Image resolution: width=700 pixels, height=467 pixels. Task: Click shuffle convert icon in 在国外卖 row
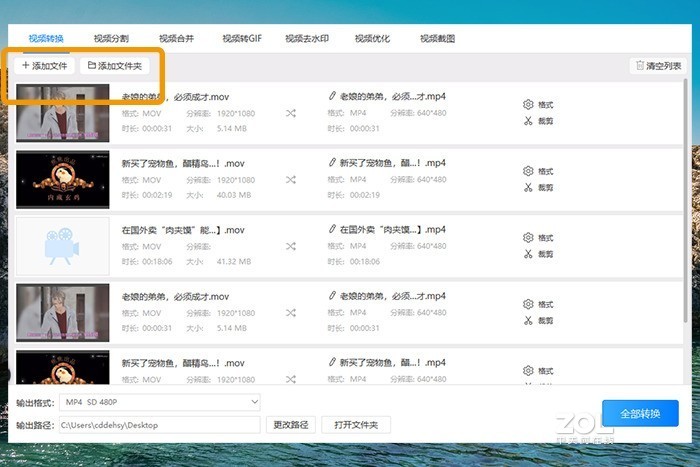[x=291, y=246]
